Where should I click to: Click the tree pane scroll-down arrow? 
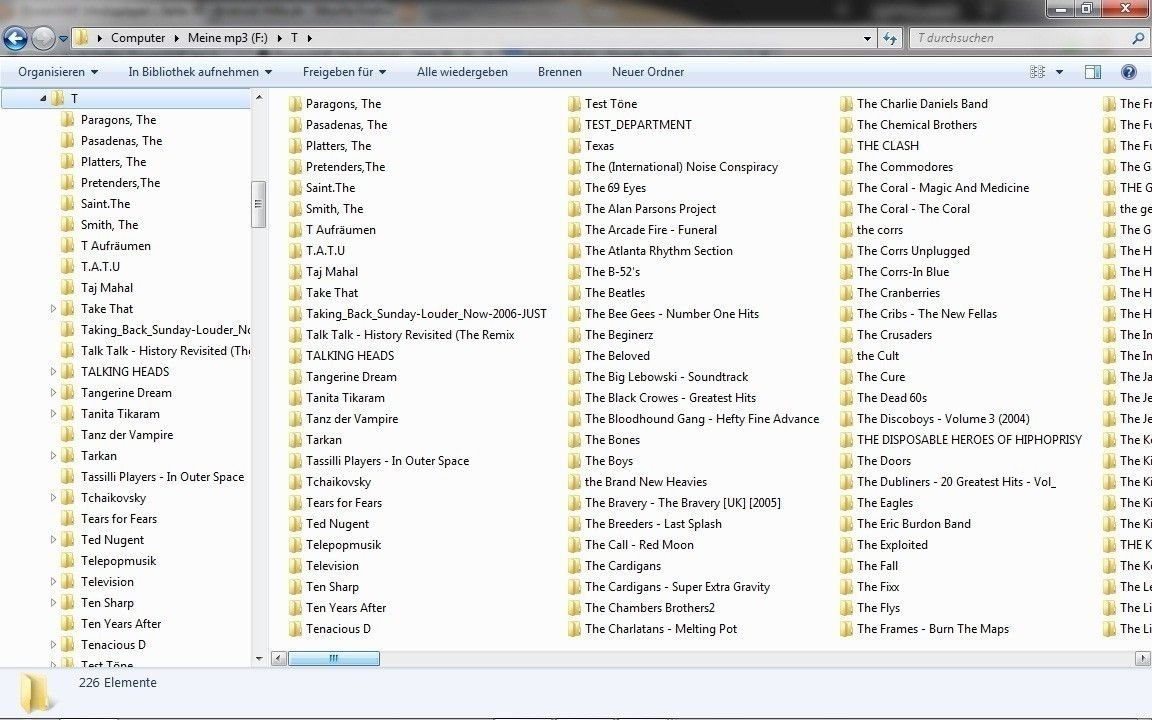coord(259,659)
